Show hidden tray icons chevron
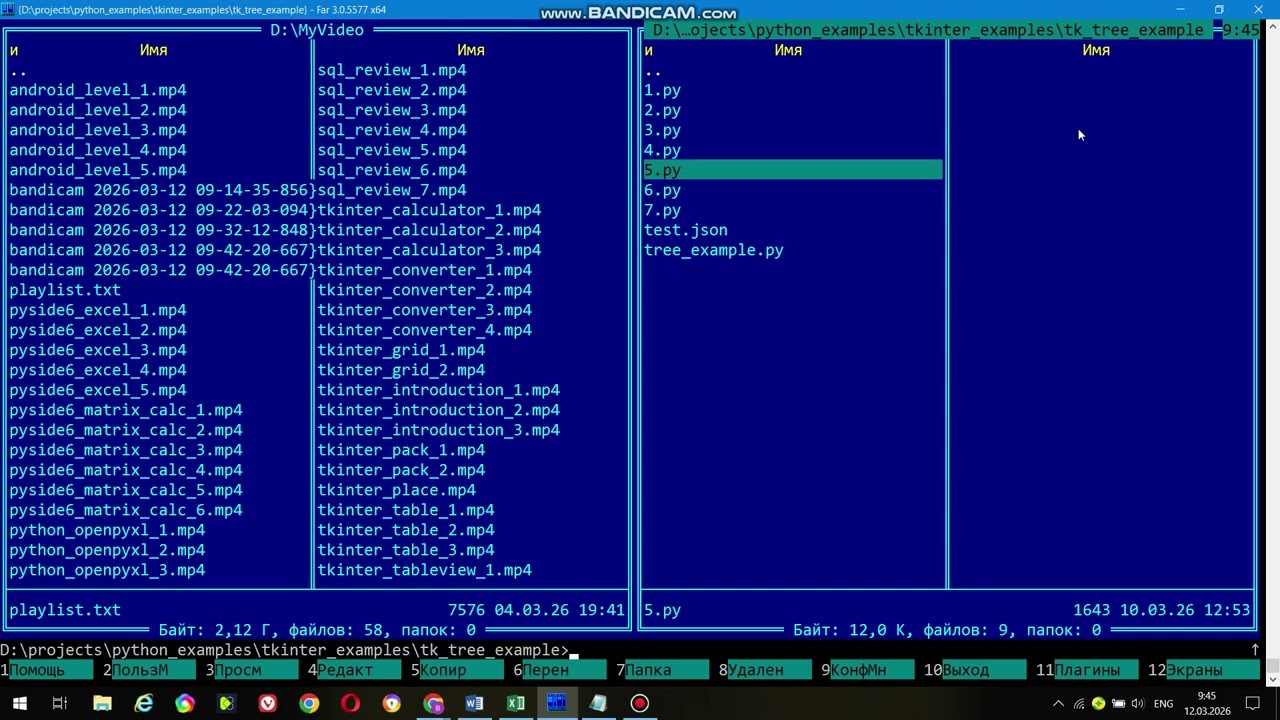Viewport: 1280px width, 720px height. 1058,704
